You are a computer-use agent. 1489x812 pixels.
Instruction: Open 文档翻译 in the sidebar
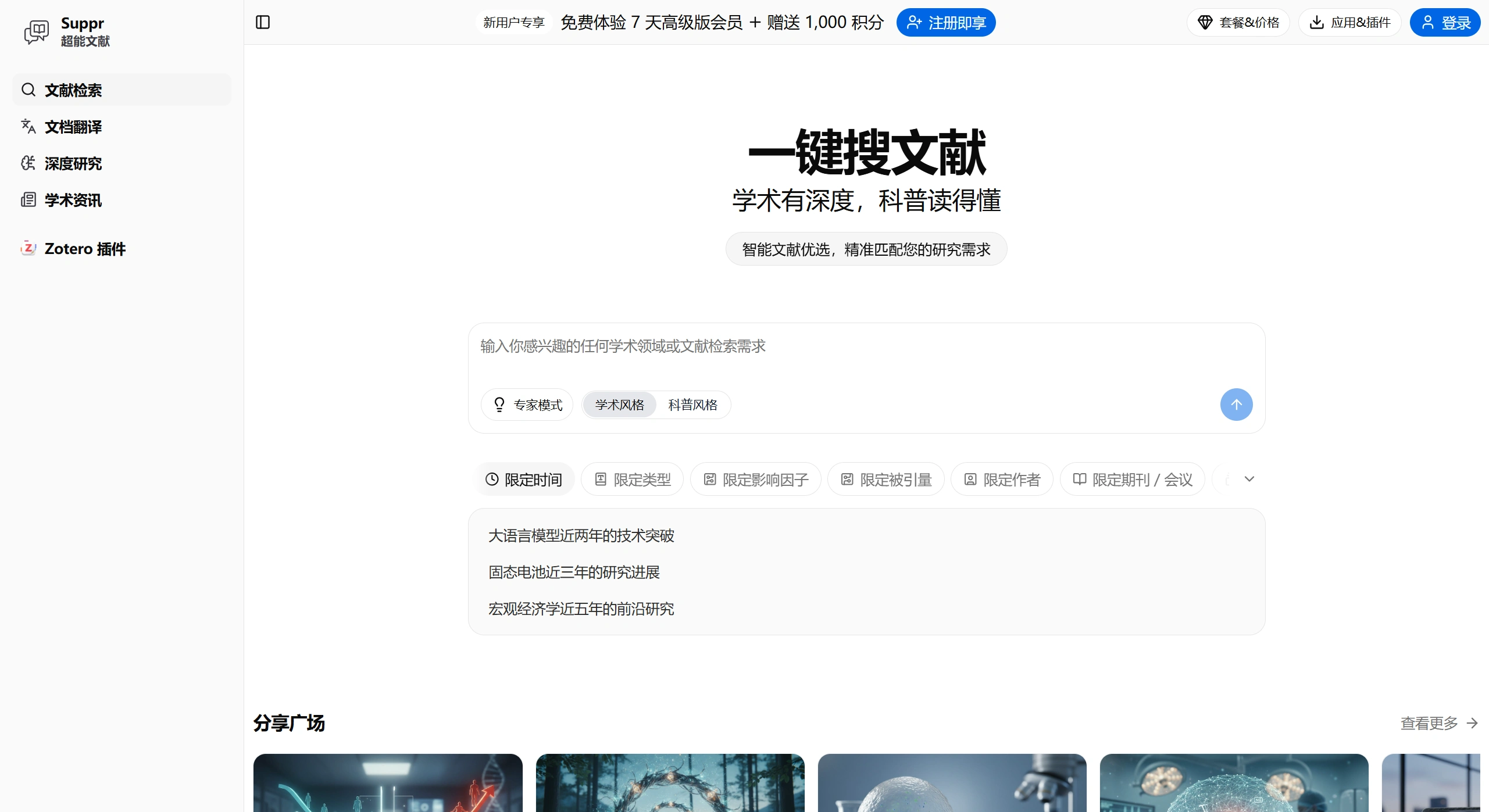tap(122, 127)
